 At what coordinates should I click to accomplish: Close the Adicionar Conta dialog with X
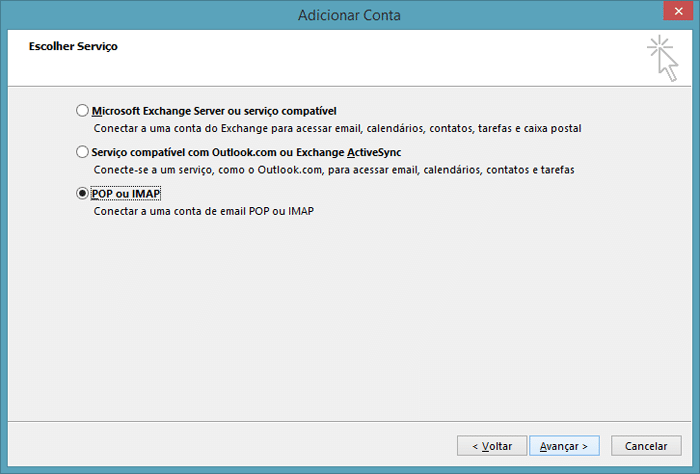tap(678, 11)
